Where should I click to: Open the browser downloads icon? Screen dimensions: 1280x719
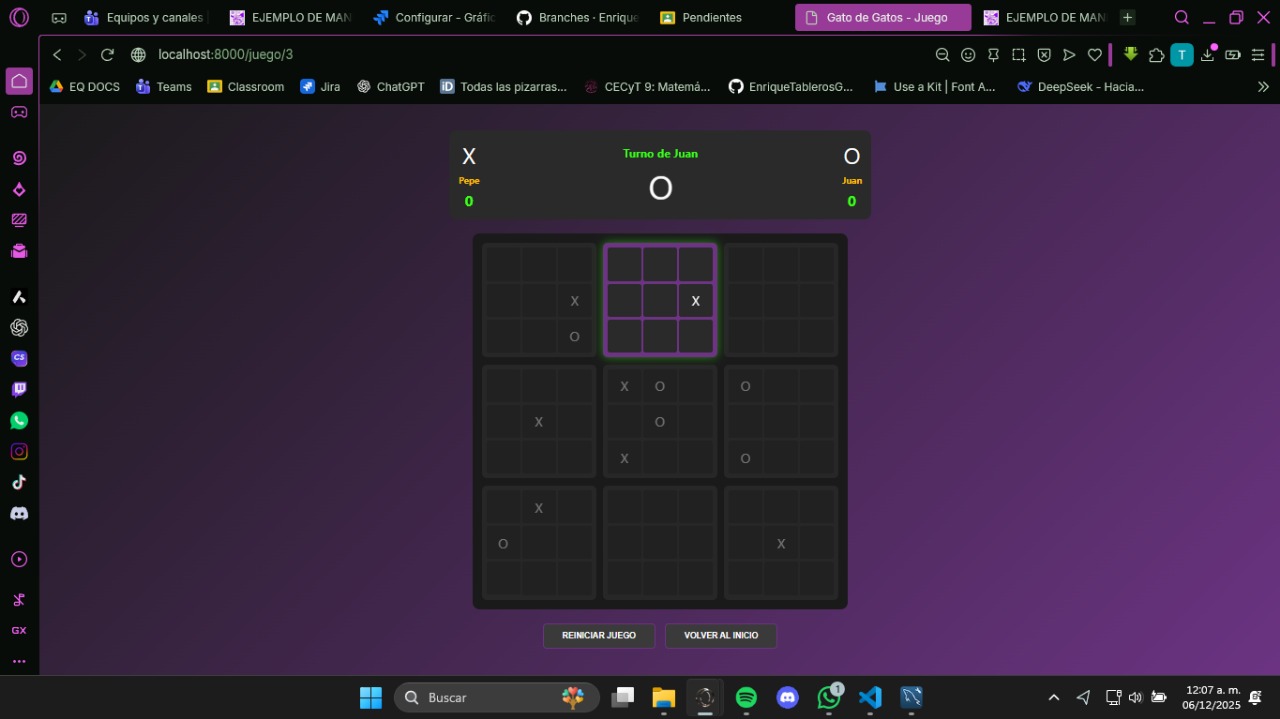1207,55
